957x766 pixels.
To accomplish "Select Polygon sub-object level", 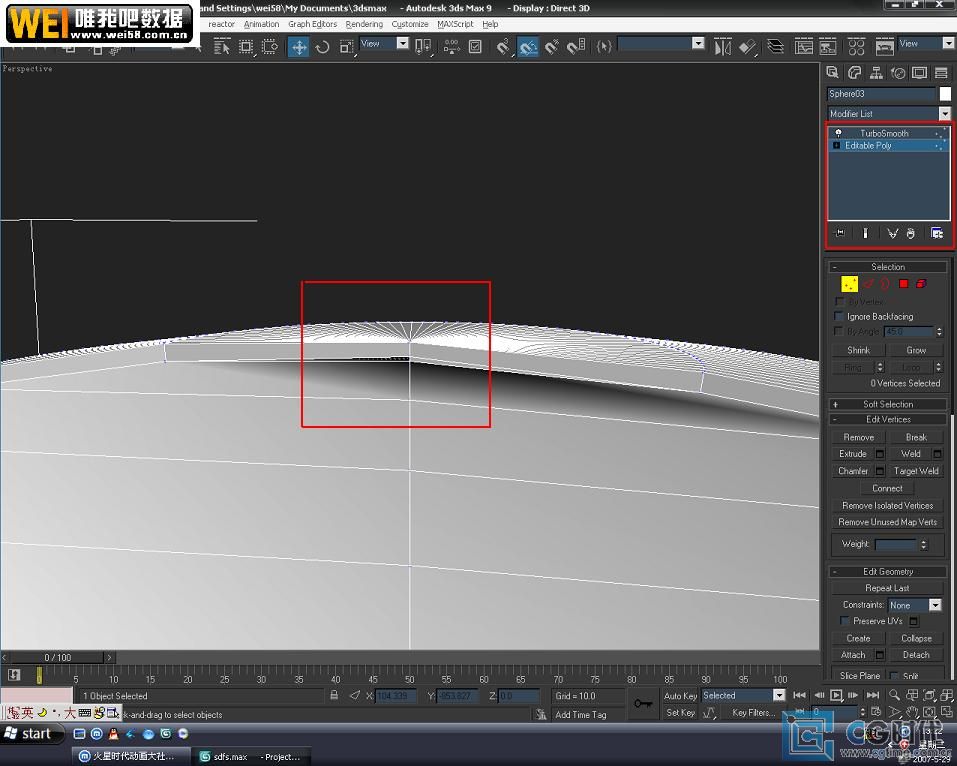I will tap(904, 284).
